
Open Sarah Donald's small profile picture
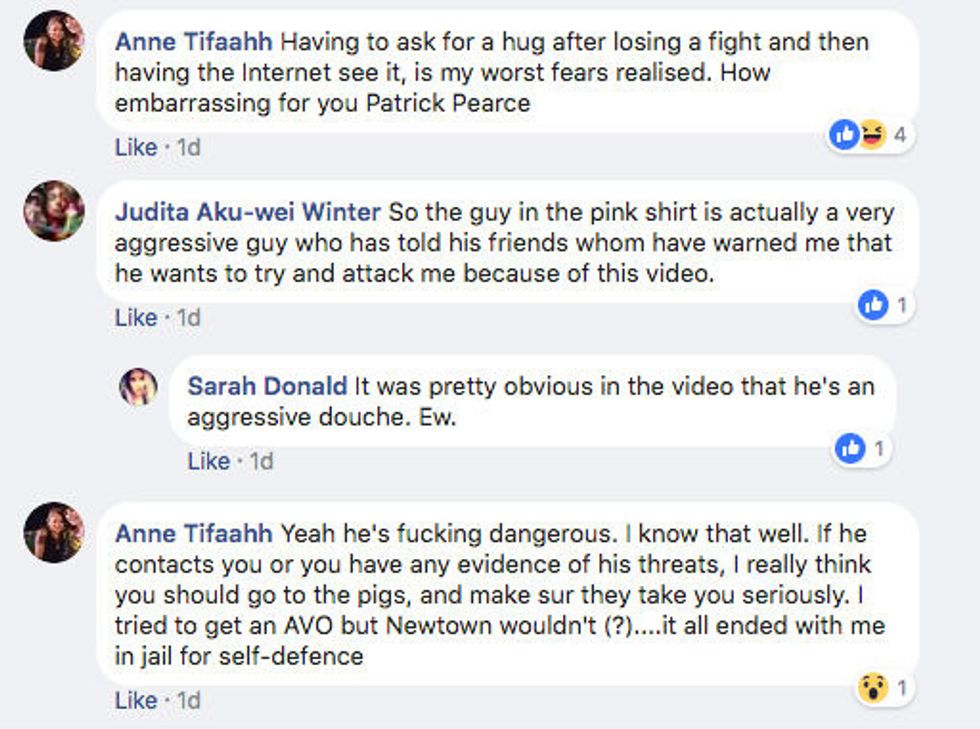(x=138, y=386)
